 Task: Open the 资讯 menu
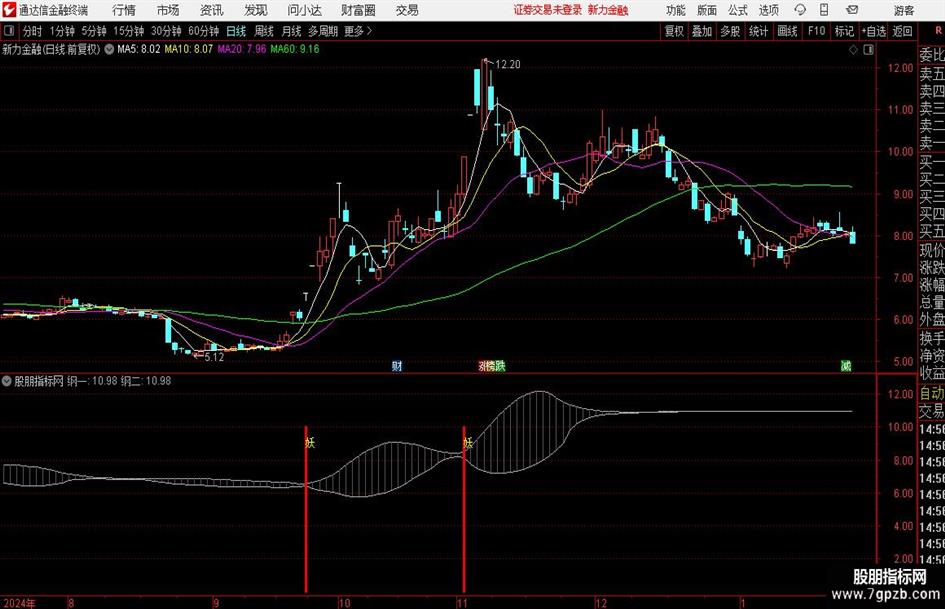point(212,10)
